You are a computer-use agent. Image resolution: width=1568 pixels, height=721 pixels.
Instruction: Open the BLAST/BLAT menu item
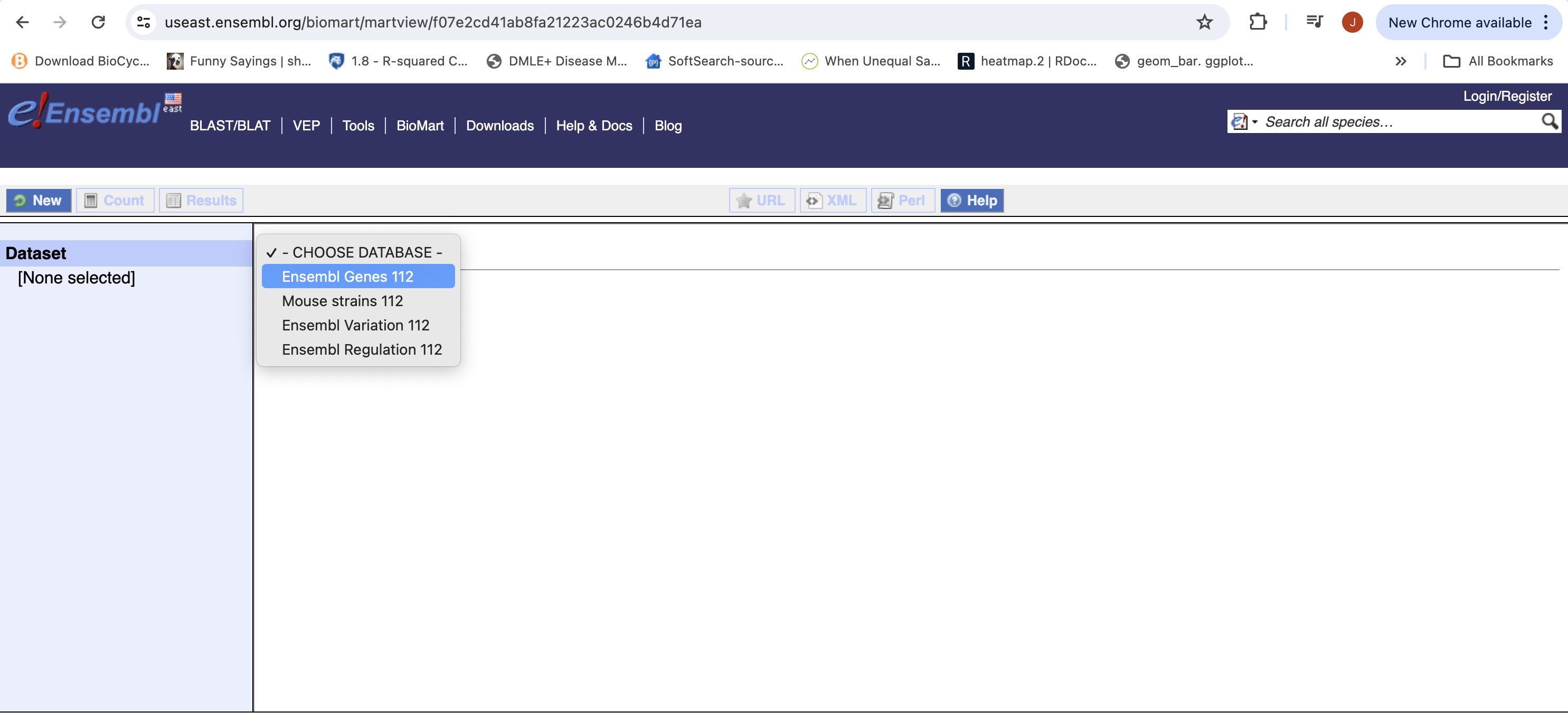[230, 125]
